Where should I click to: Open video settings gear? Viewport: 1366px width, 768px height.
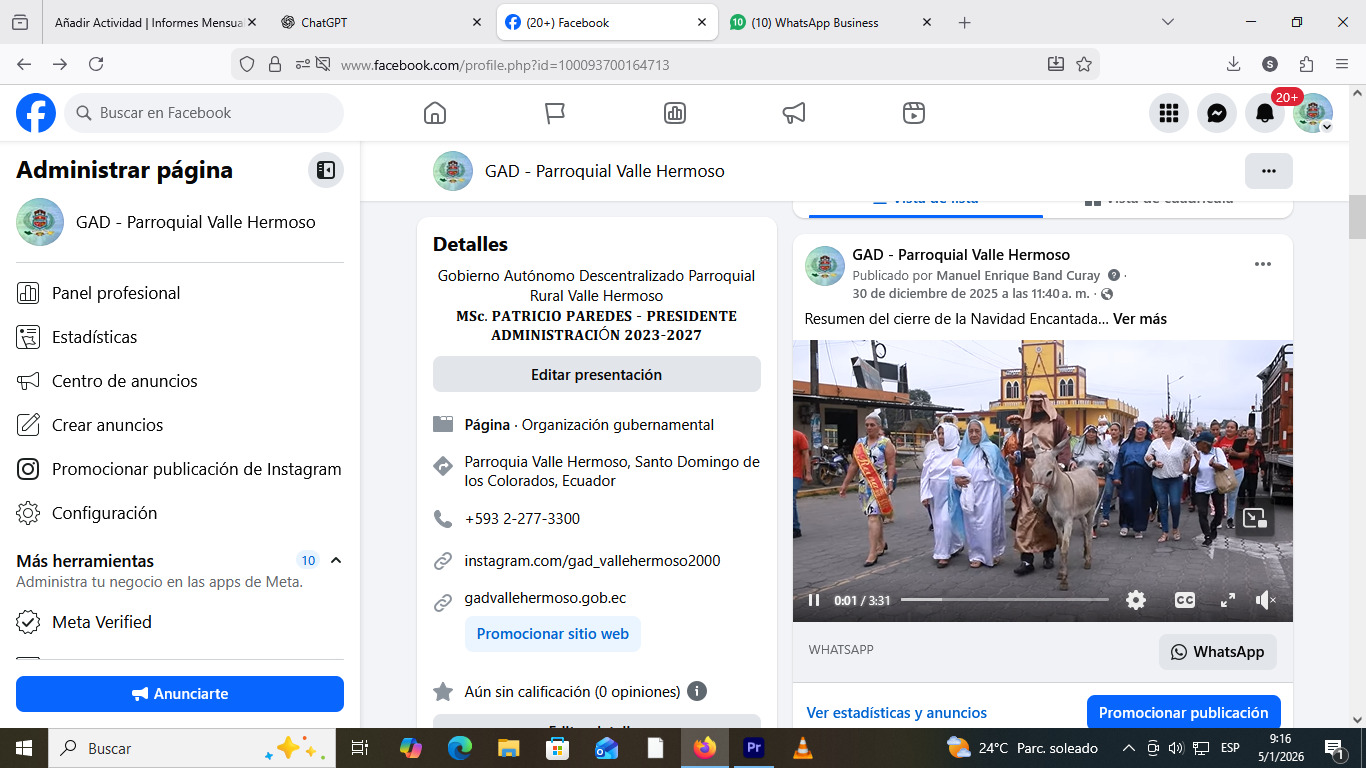(1135, 600)
